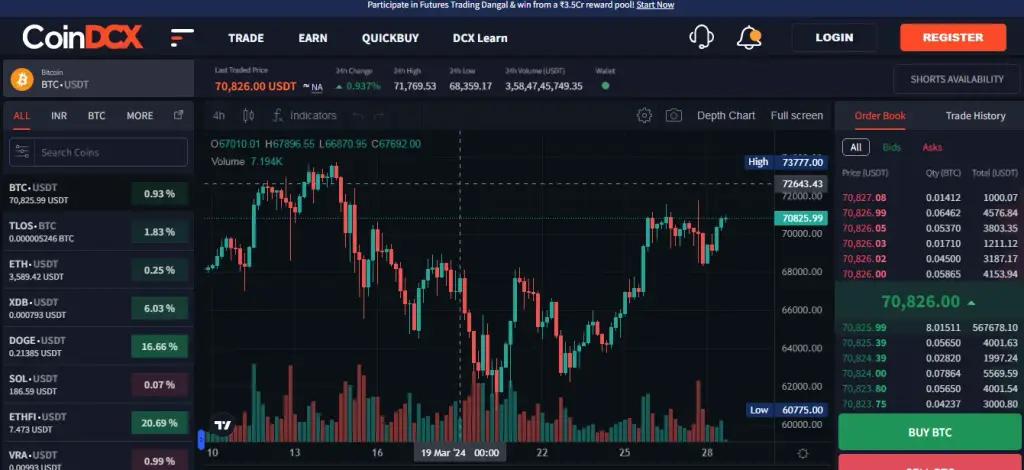Expand the MORE markets tab

(x=140, y=116)
